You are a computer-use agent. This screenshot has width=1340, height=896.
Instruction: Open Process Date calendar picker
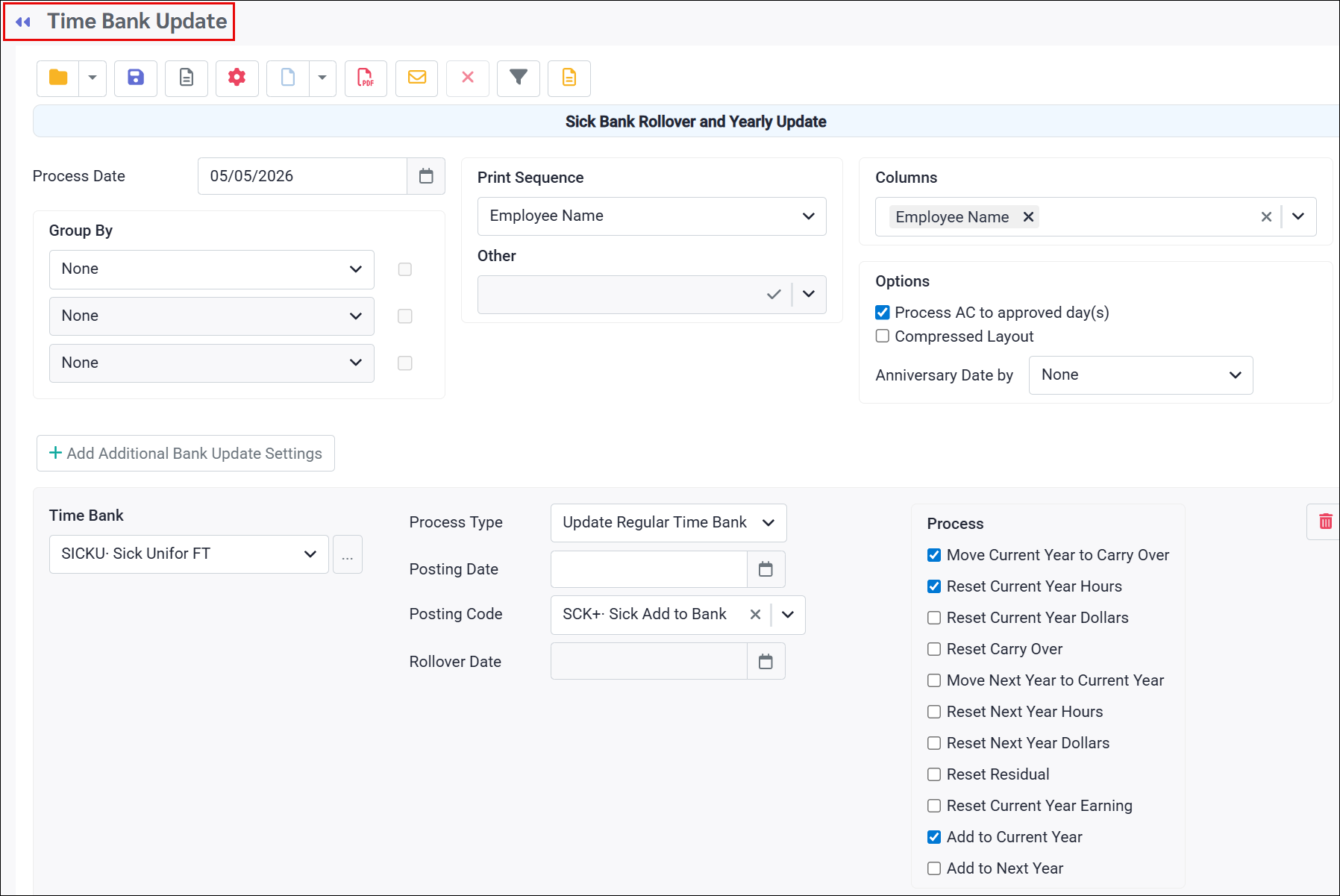click(426, 176)
